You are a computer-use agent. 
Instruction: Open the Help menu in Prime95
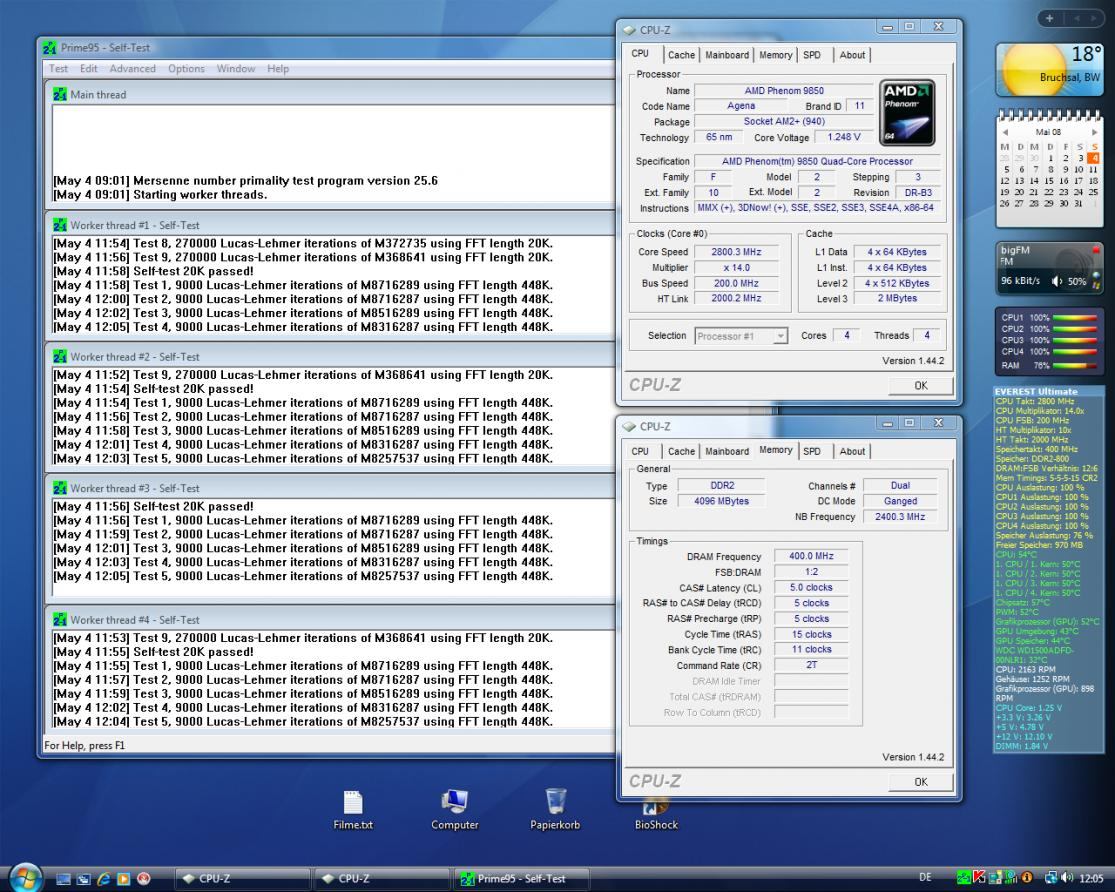(x=278, y=68)
